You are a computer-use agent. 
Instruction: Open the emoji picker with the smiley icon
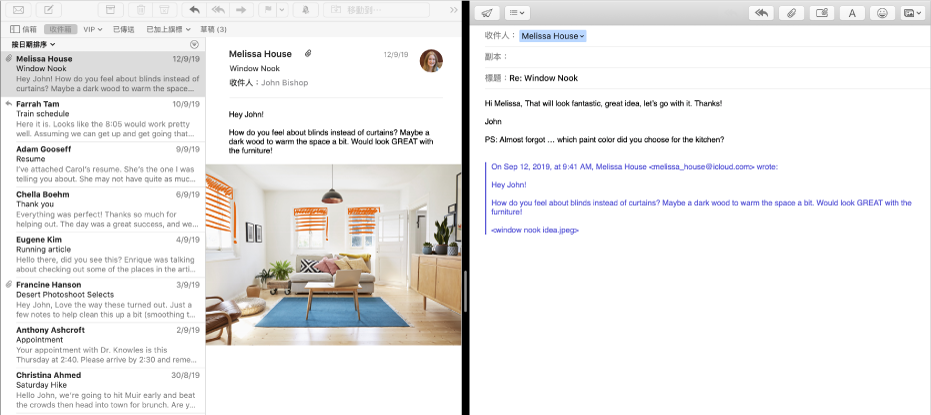coord(882,13)
